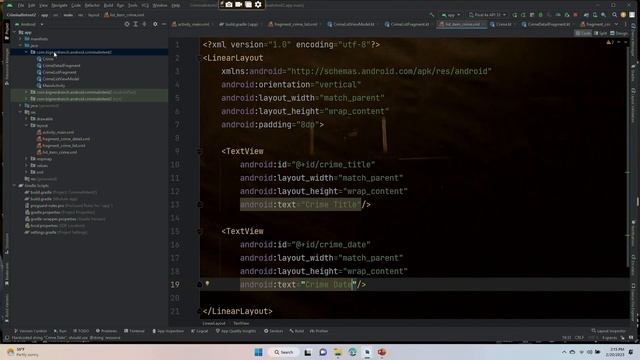Collapse the app module tree node
640x360 pixels.
[15, 32]
